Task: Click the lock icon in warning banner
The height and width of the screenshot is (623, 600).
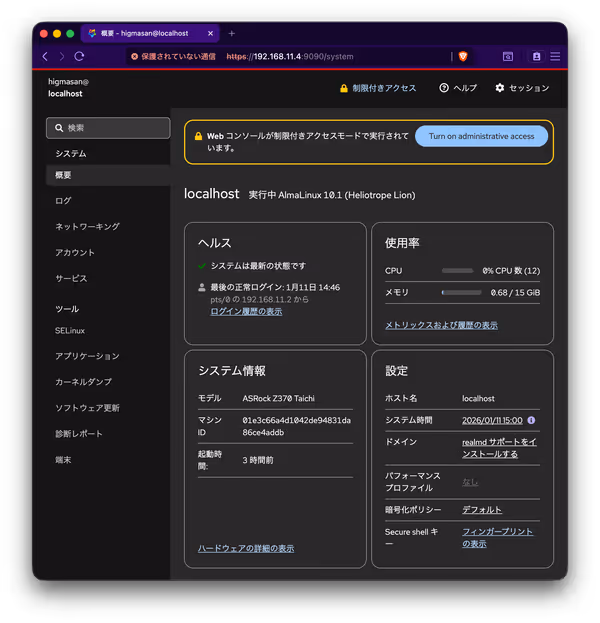Action: click(198, 136)
